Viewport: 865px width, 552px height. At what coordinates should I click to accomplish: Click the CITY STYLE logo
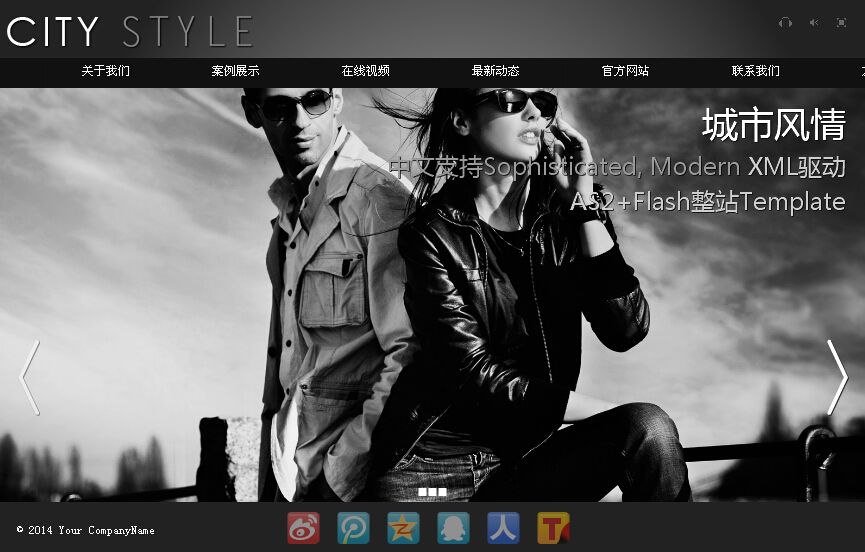coord(128,31)
